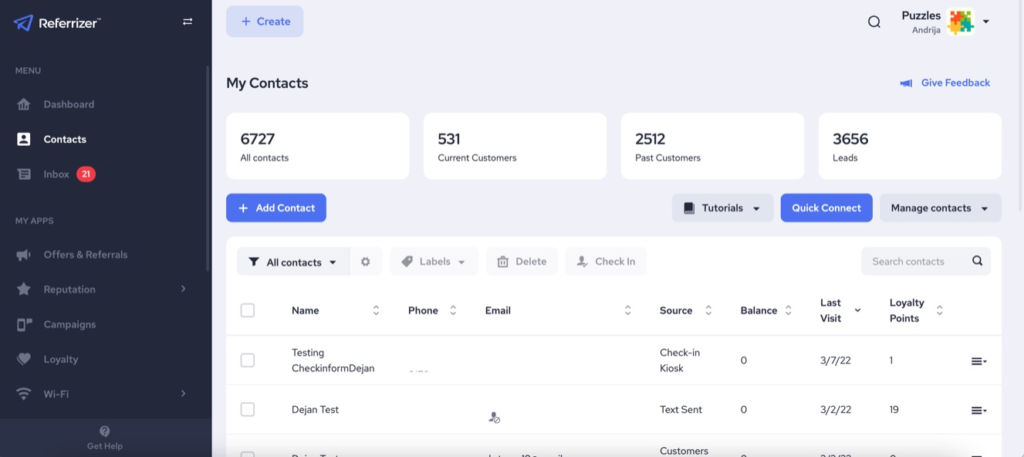The width and height of the screenshot is (1024, 457).
Task: Click the Add Contact button
Action: click(276, 208)
